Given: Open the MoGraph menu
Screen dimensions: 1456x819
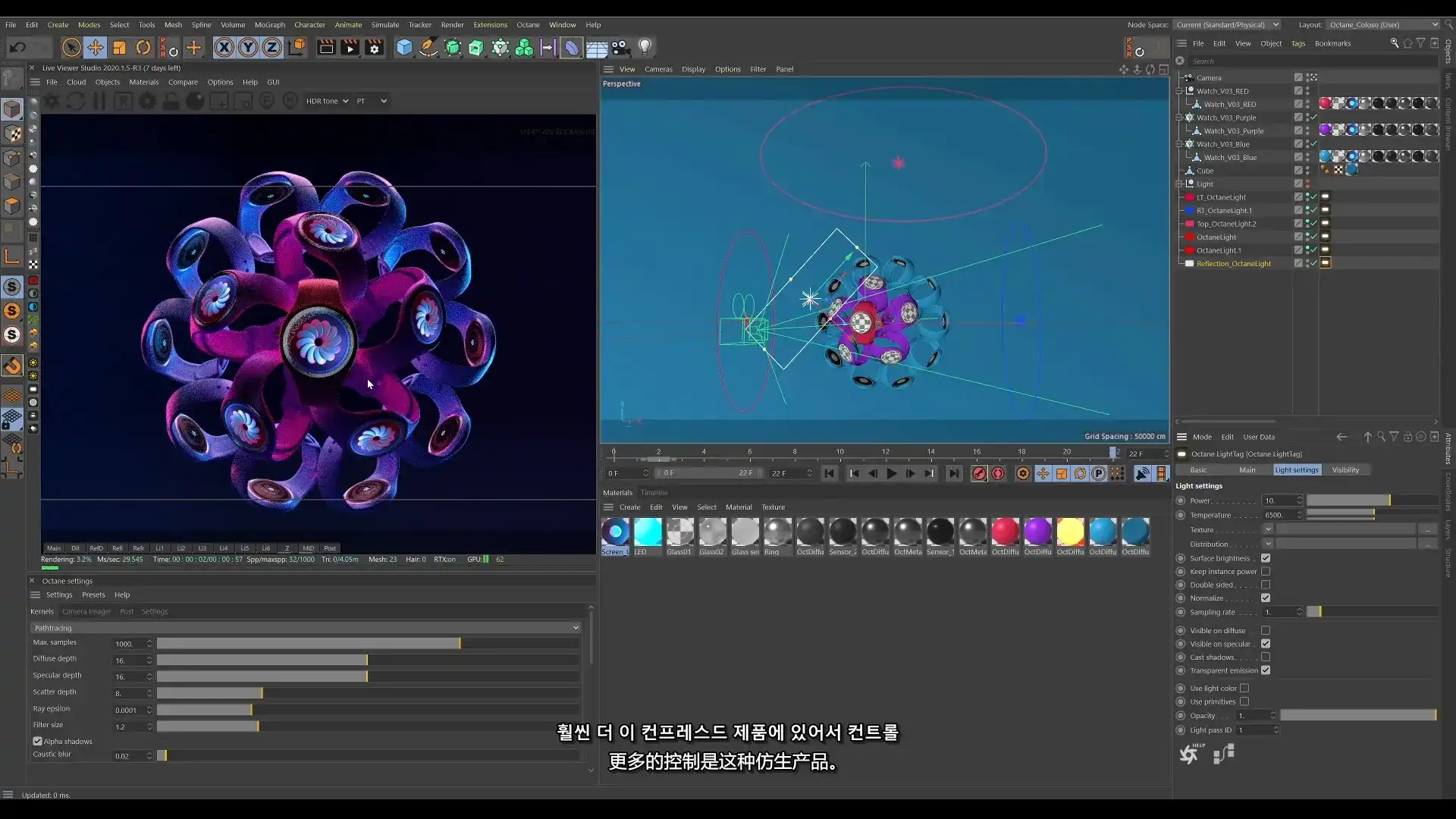Looking at the screenshot, I should click(x=270, y=24).
